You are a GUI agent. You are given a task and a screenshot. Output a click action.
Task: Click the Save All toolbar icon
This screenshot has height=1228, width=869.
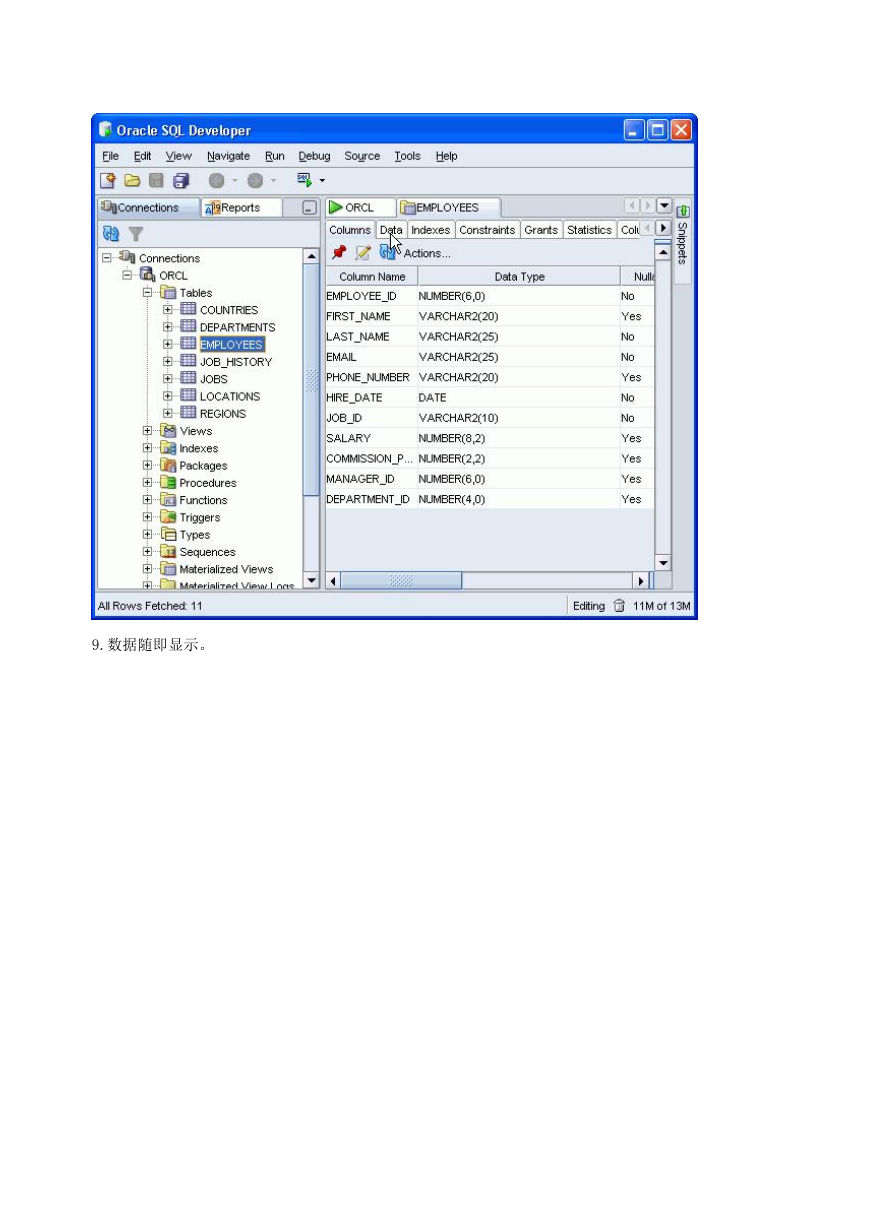tap(181, 181)
